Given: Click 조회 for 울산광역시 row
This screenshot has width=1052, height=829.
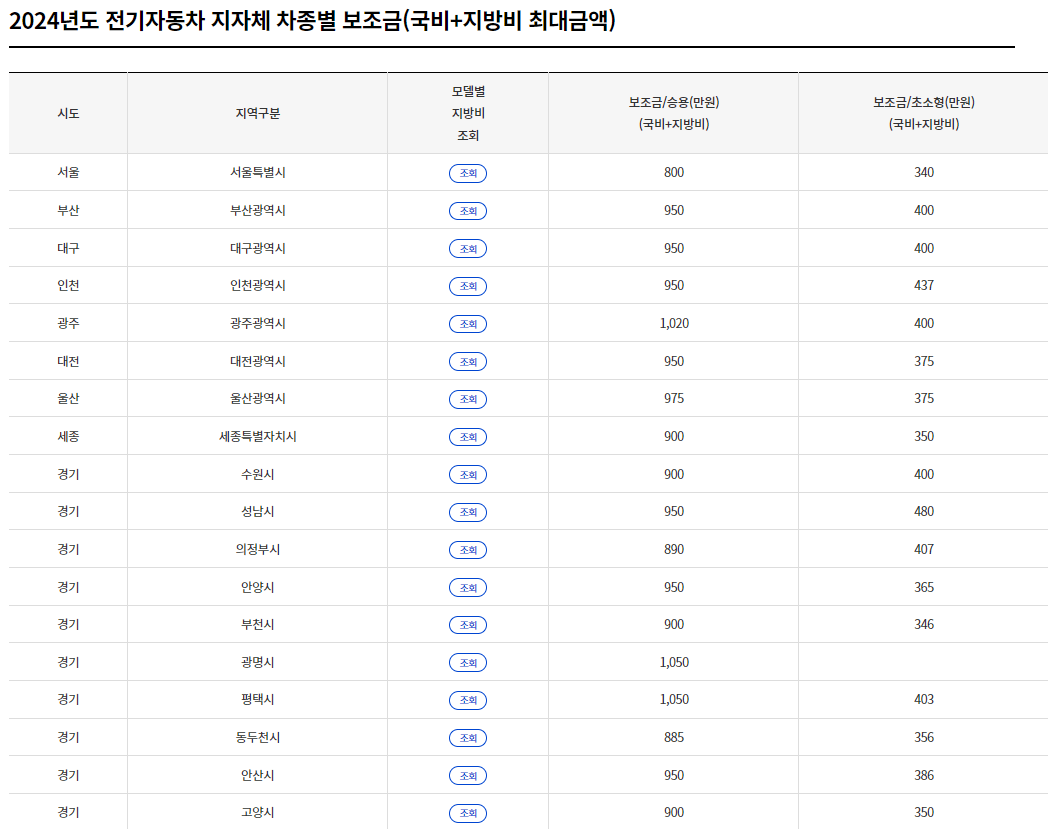Looking at the screenshot, I should click(x=467, y=399).
